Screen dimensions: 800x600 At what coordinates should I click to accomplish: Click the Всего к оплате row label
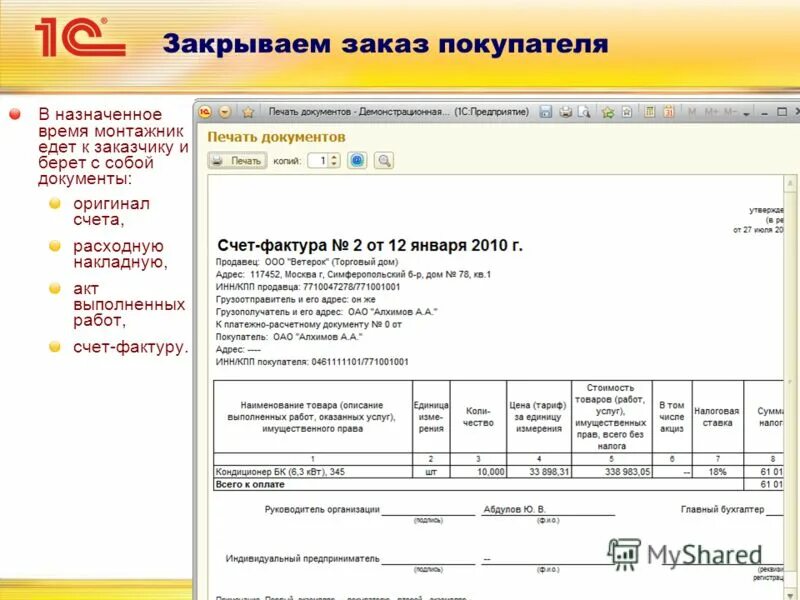click(x=250, y=485)
